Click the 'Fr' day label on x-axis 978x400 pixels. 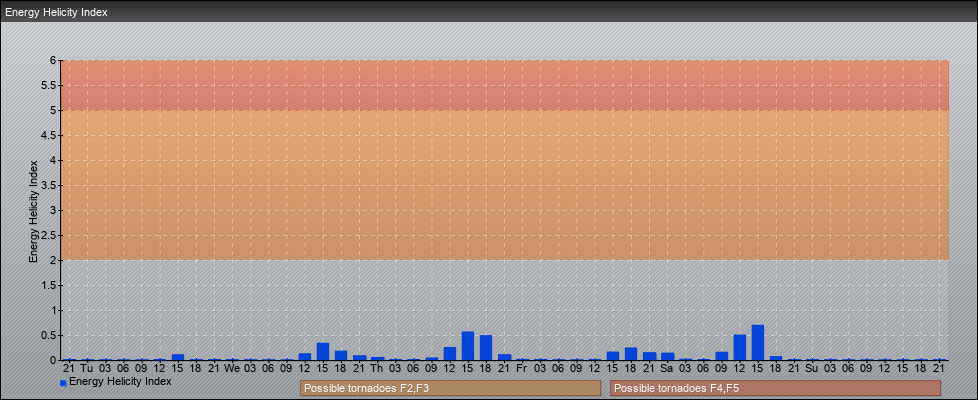[x=522, y=369]
